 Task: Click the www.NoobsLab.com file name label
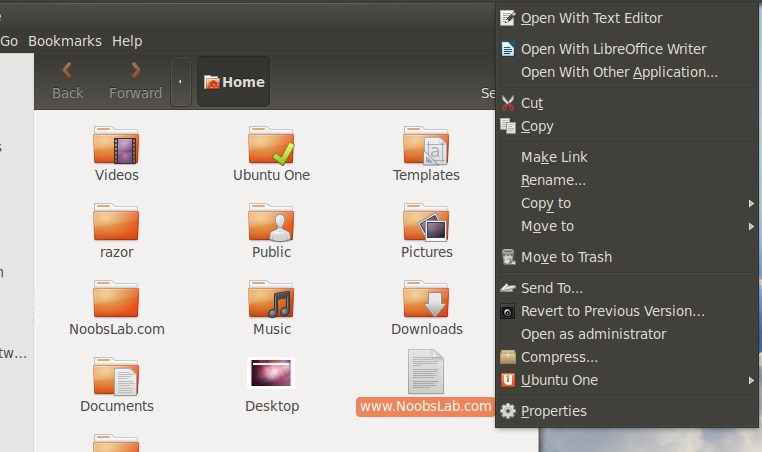(x=426, y=406)
